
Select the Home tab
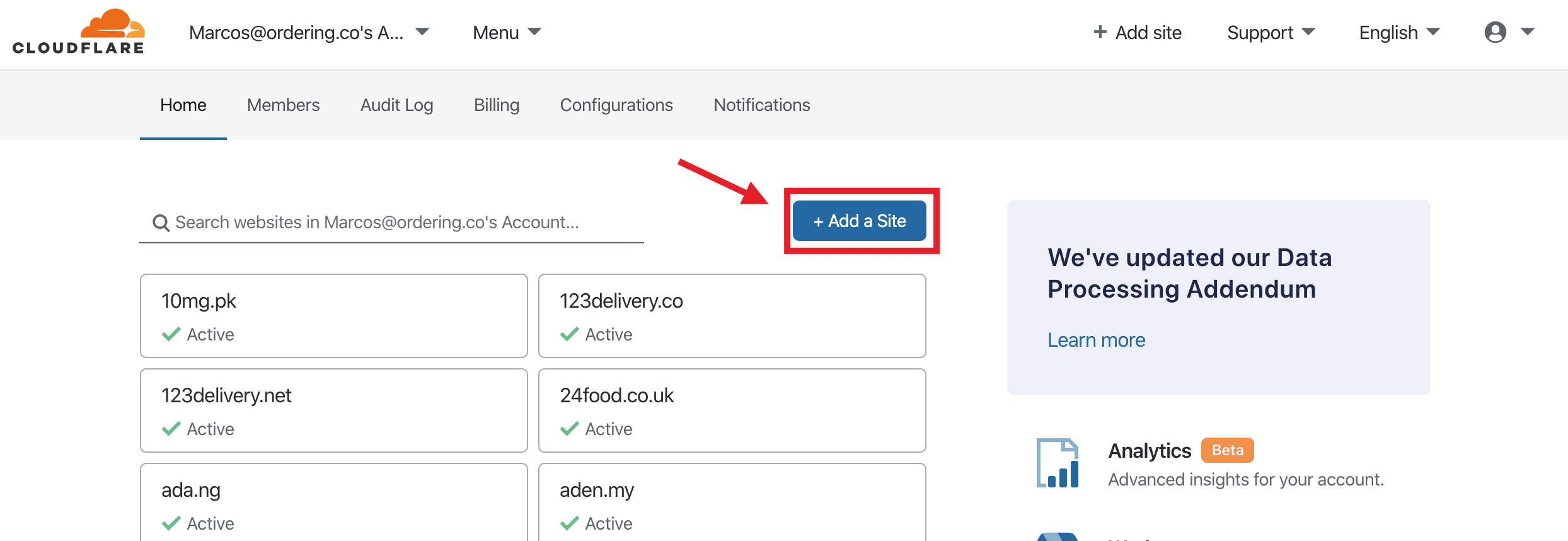(183, 105)
